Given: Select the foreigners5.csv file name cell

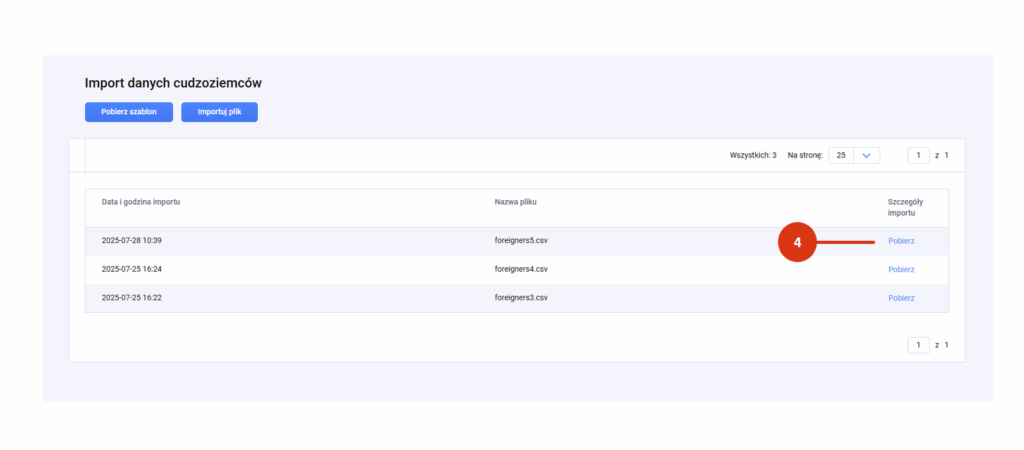Looking at the screenshot, I should (521, 240).
